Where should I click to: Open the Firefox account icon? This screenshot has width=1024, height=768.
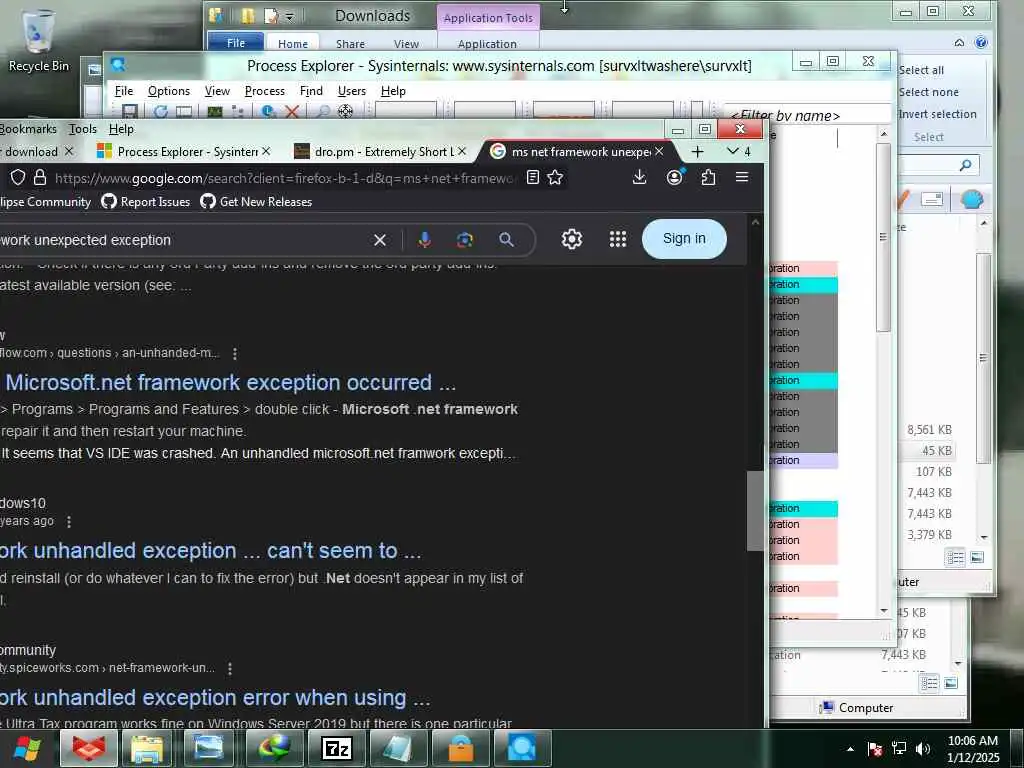(675, 177)
